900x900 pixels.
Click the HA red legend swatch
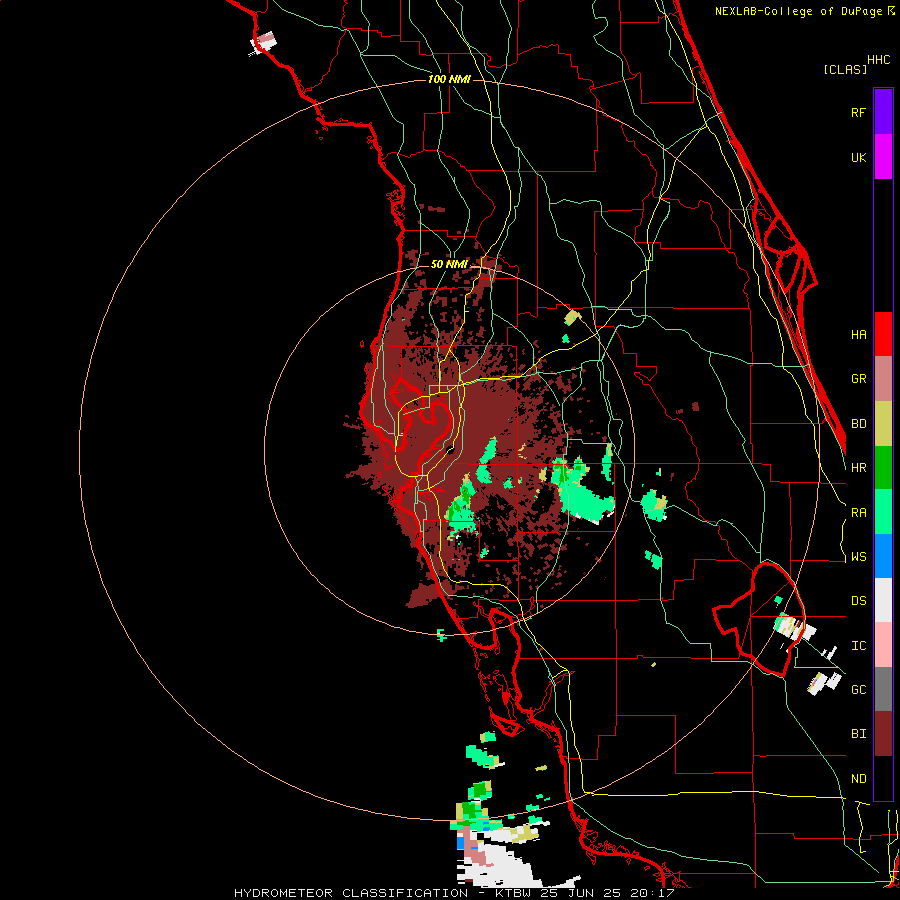click(x=883, y=334)
